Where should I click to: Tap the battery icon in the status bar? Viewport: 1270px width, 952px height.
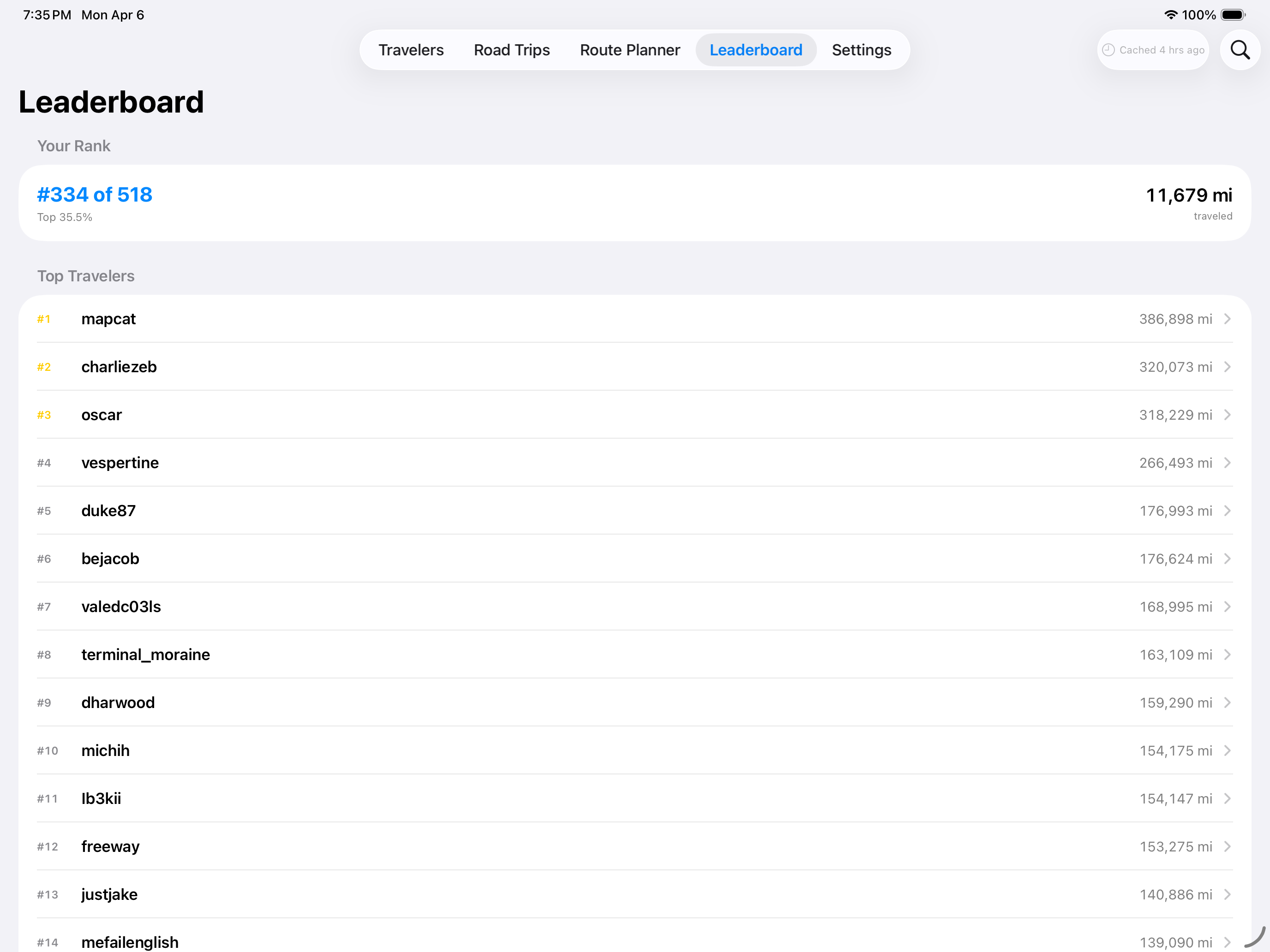(x=1233, y=15)
